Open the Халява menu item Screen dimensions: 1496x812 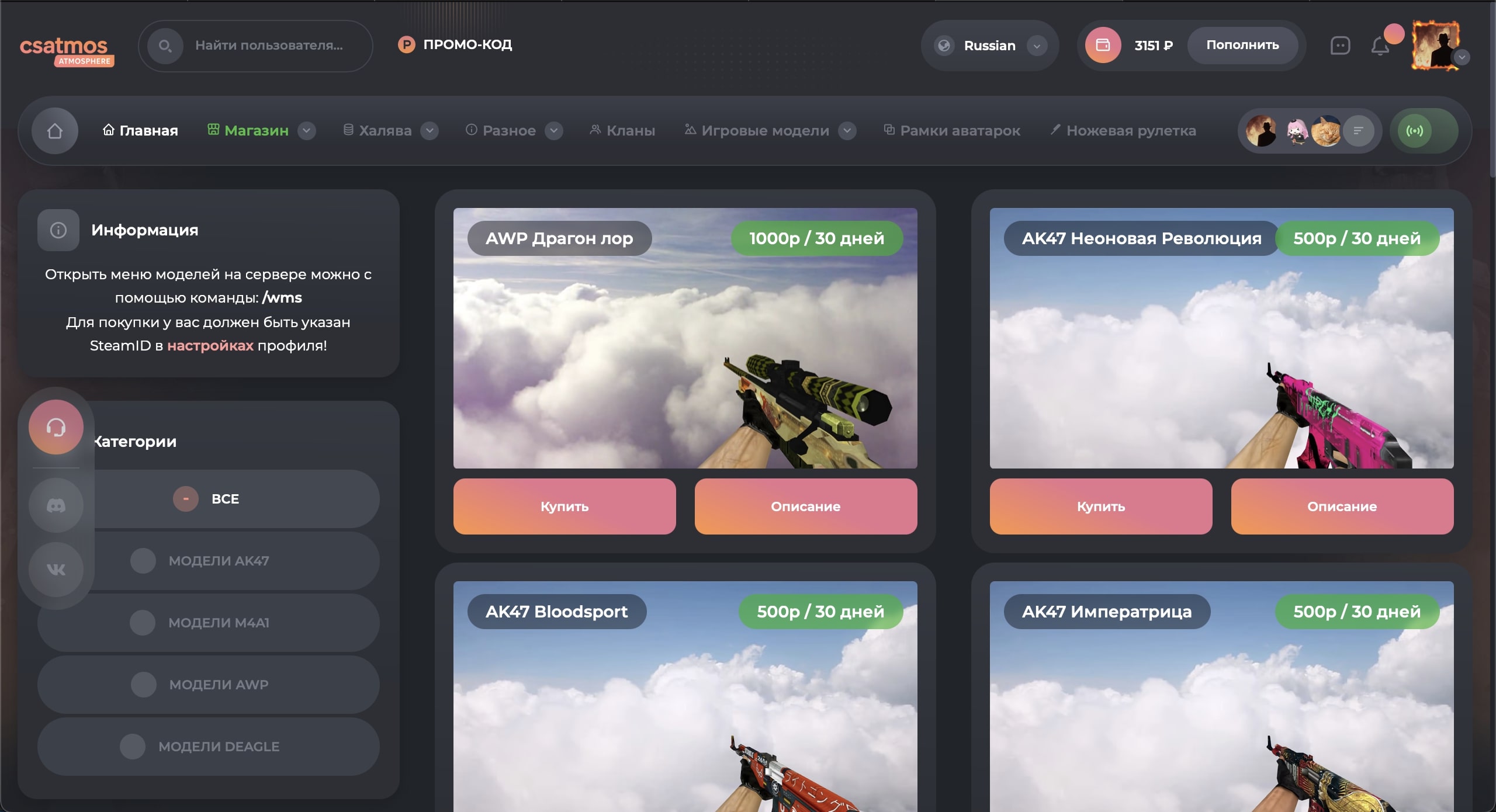click(377, 130)
